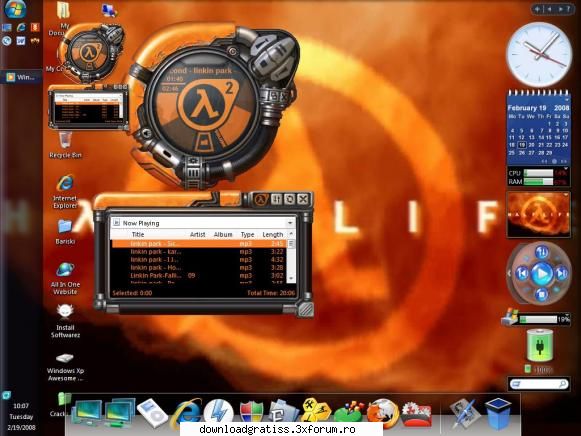The image size is (581, 436).
Task: Launch Internet Explorer desktop shortcut
Action: (65, 183)
